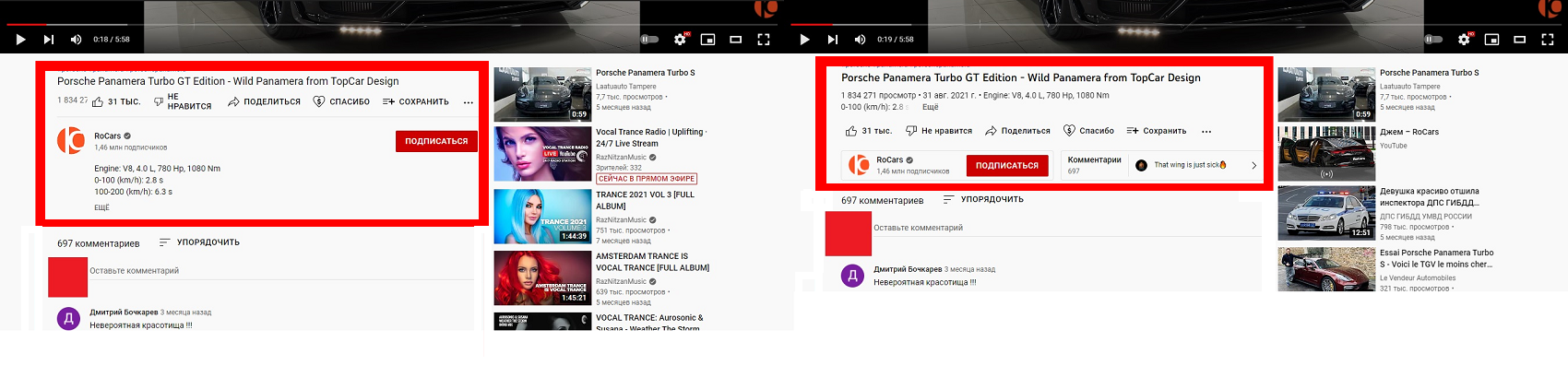This screenshot has width=1568, height=389.
Task: Open 'RoCars' channel name link, right layout
Action: [889, 159]
